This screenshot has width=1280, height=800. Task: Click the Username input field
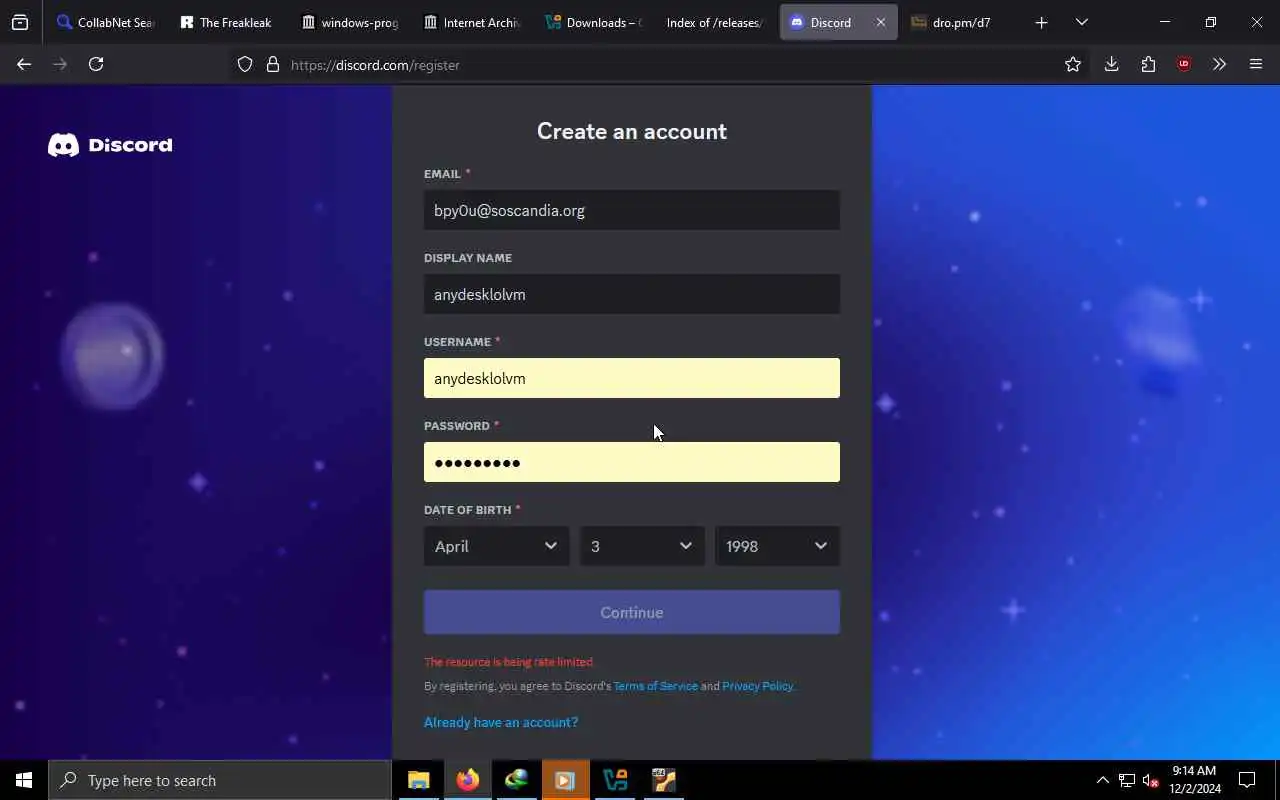632,378
